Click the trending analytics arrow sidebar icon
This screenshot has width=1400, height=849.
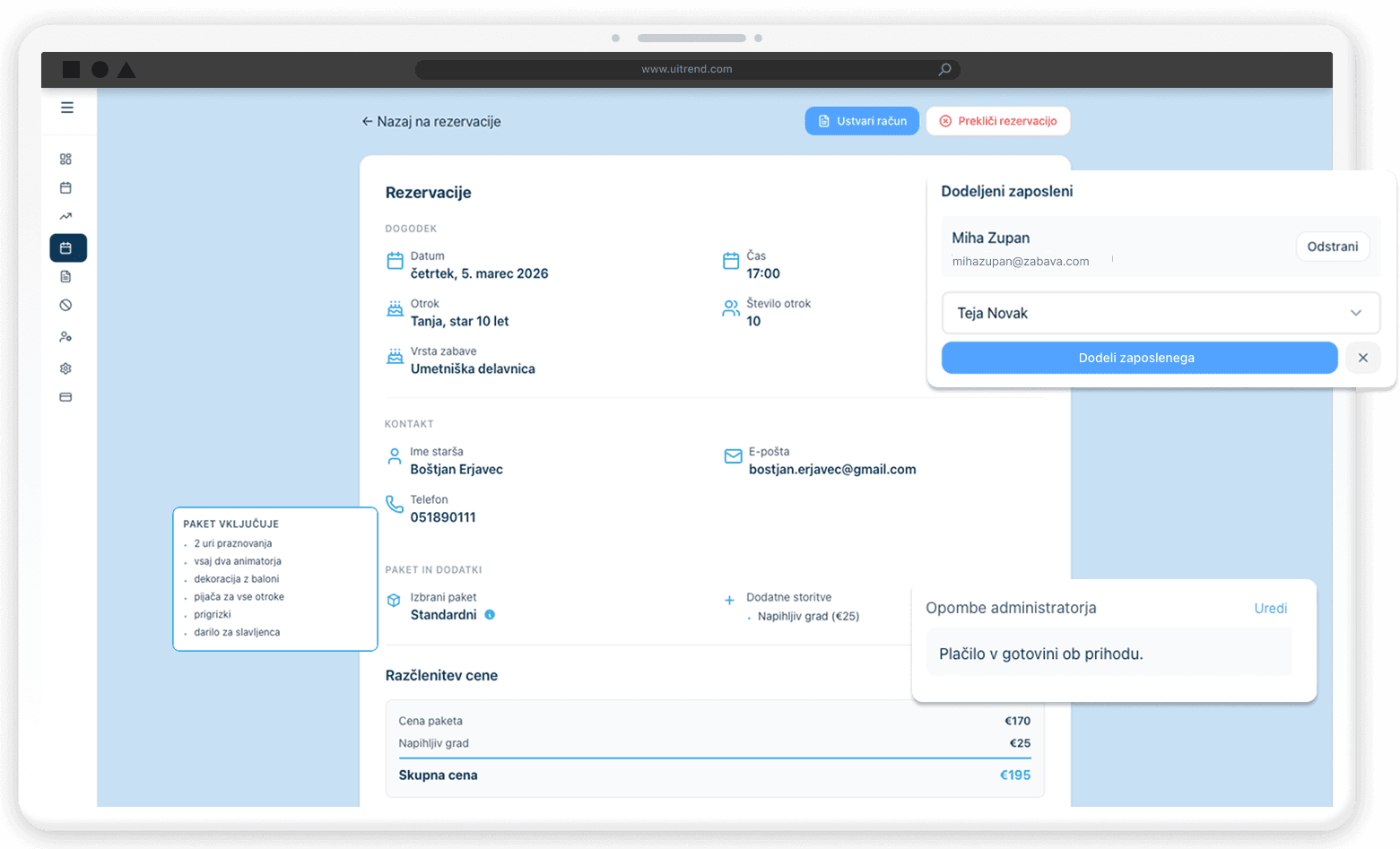[65, 217]
